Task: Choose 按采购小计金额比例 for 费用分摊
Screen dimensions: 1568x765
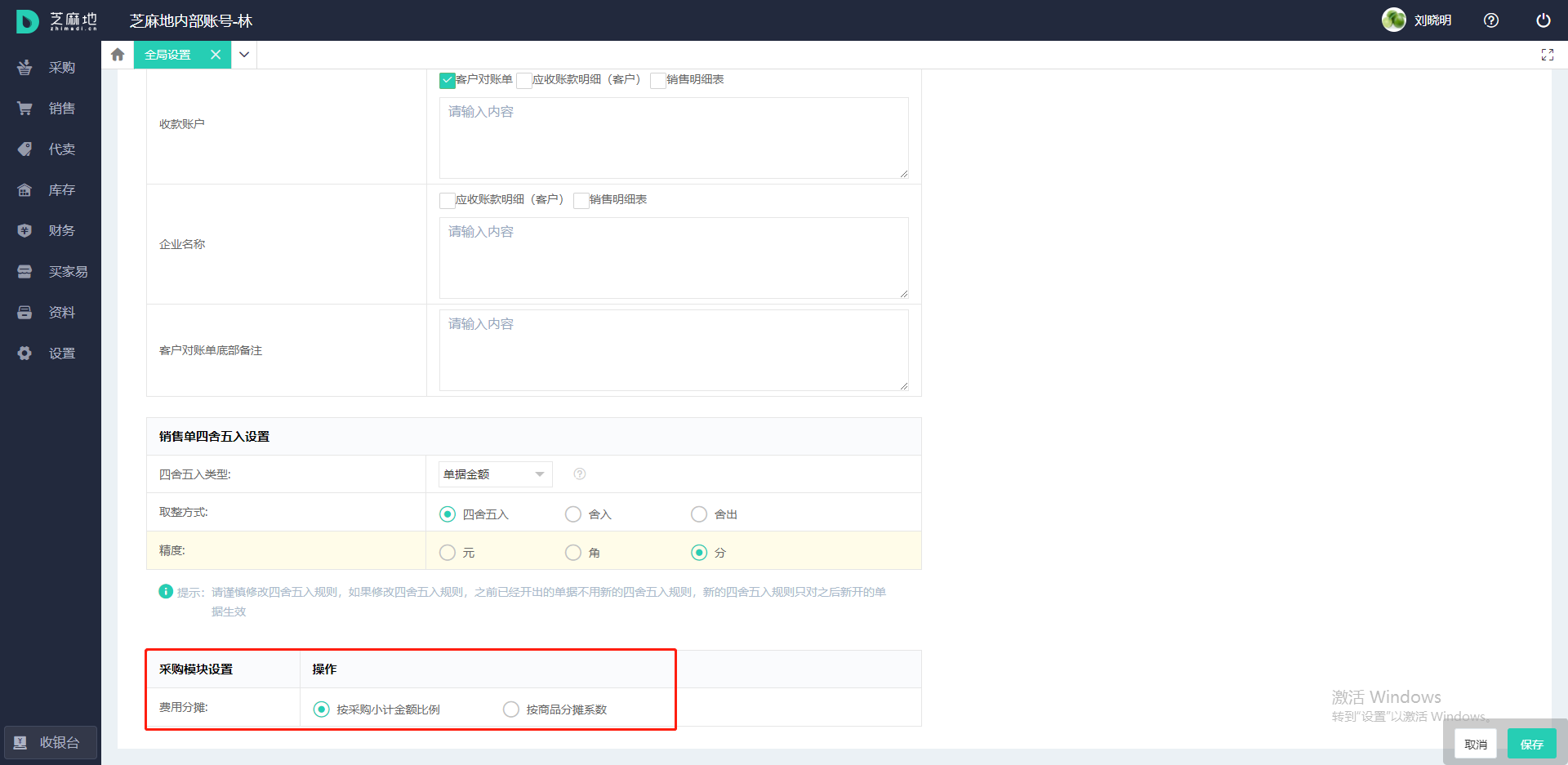Action: pos(322,709)
